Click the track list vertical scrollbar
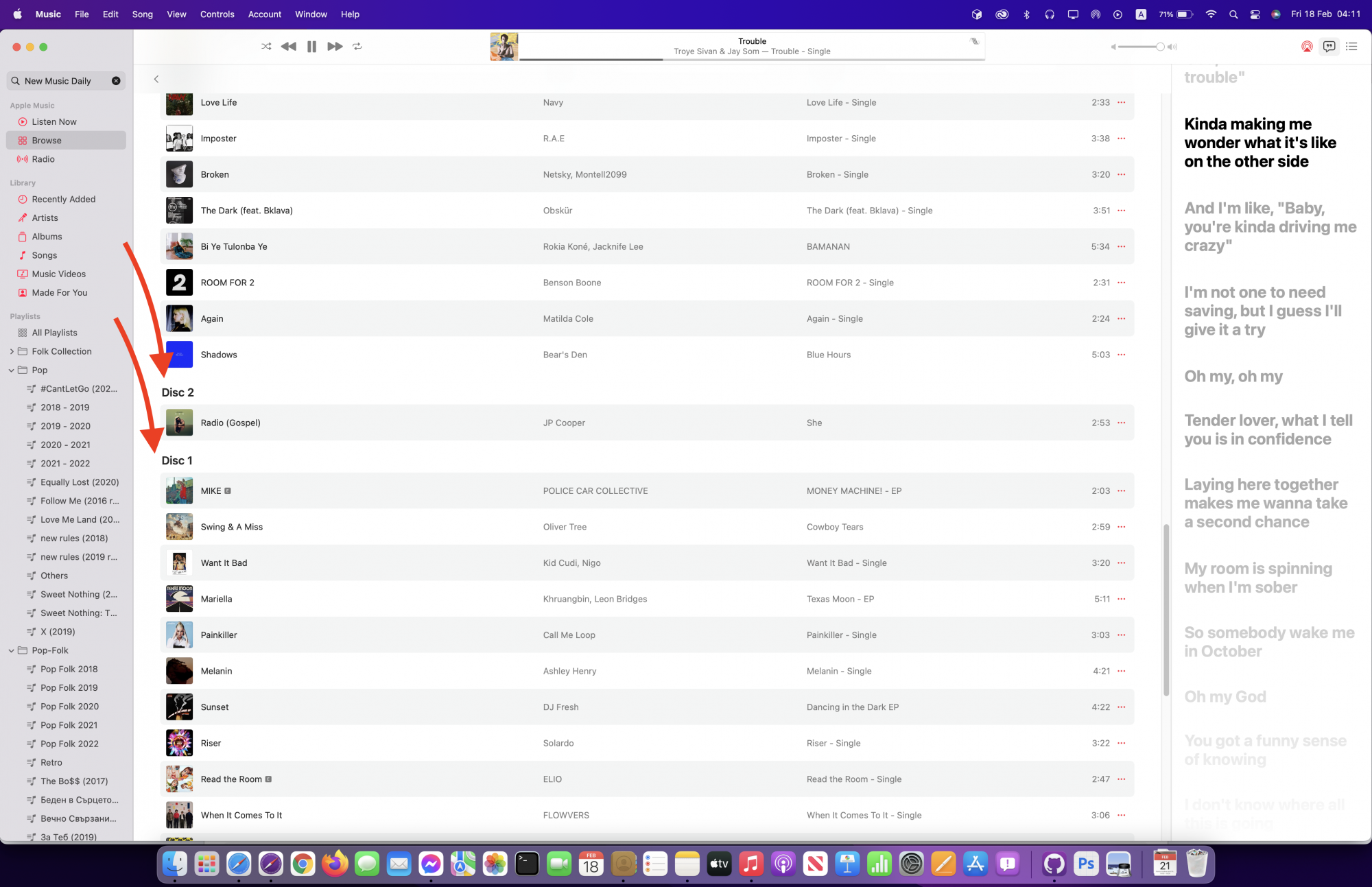This screenshot has width=1372, height=887. coord(1166,611)
